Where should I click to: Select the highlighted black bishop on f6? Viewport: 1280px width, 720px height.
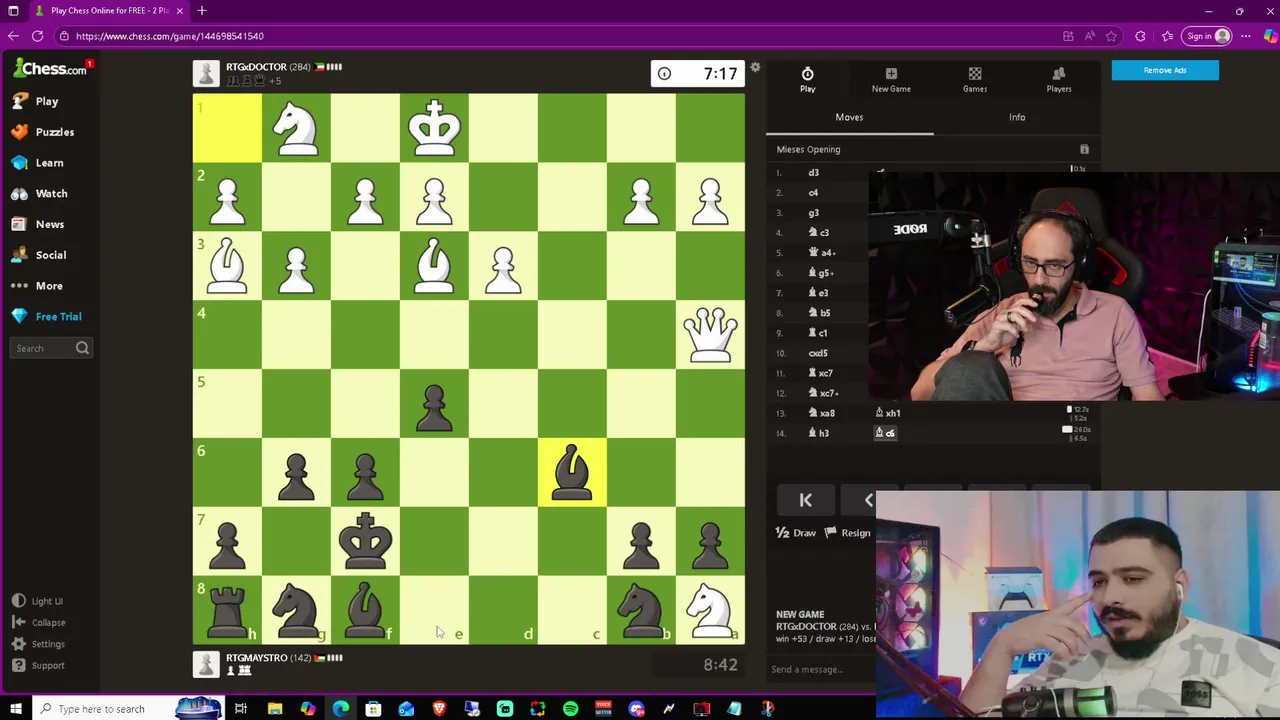pos(572,472)
